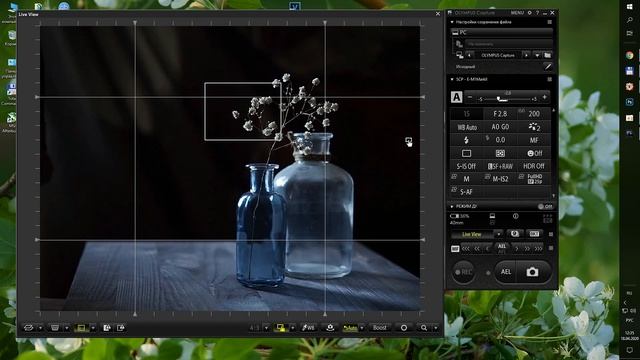640x360 pixels.
Task: Select aperture value F2.8
Action: pyautogui.click(x=500, y=114)
